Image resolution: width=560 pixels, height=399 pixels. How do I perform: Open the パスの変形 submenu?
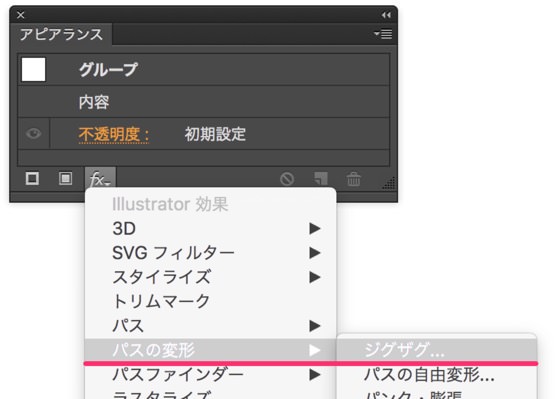point(210,350)
